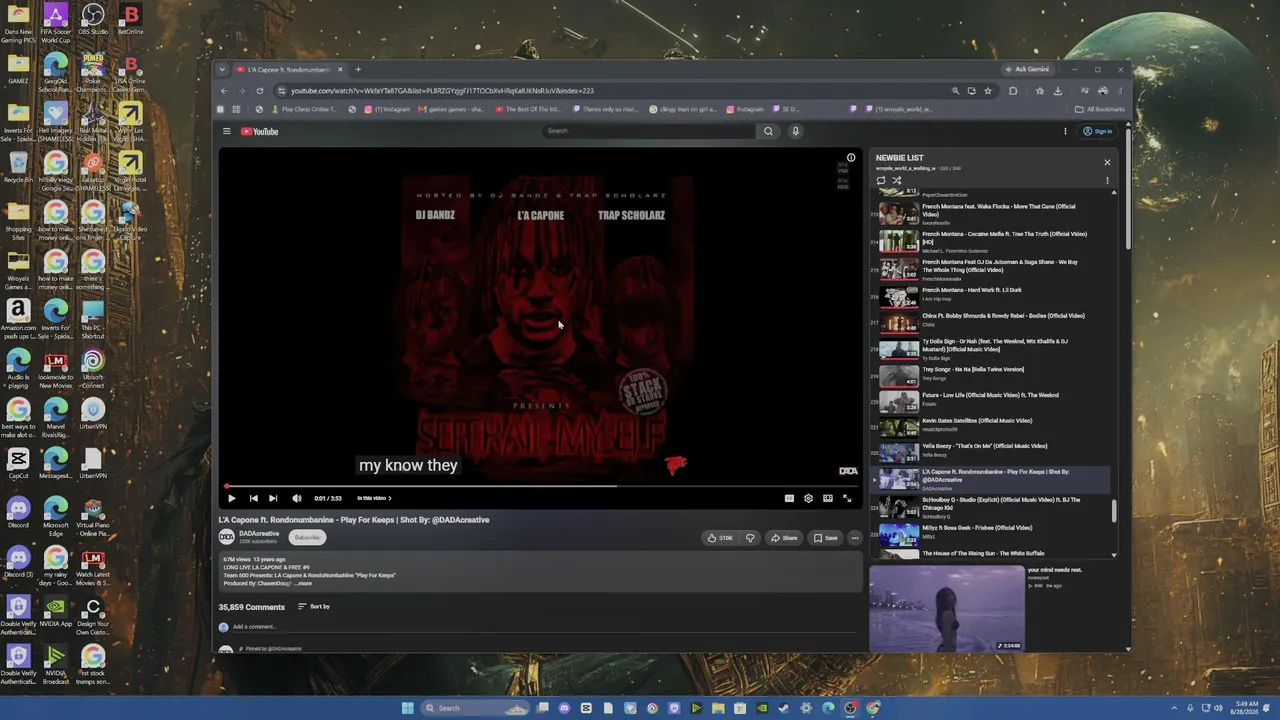Like the video with 510K likes

coord(720,538)
